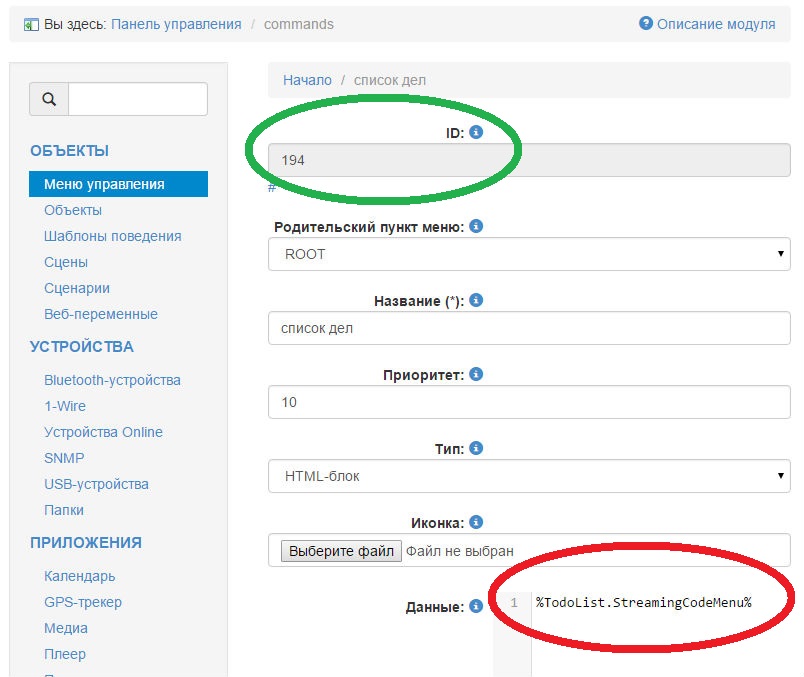Click the ID field showing 194
Viewport: 804px width, 677px height.
click(x=529, y=160)
